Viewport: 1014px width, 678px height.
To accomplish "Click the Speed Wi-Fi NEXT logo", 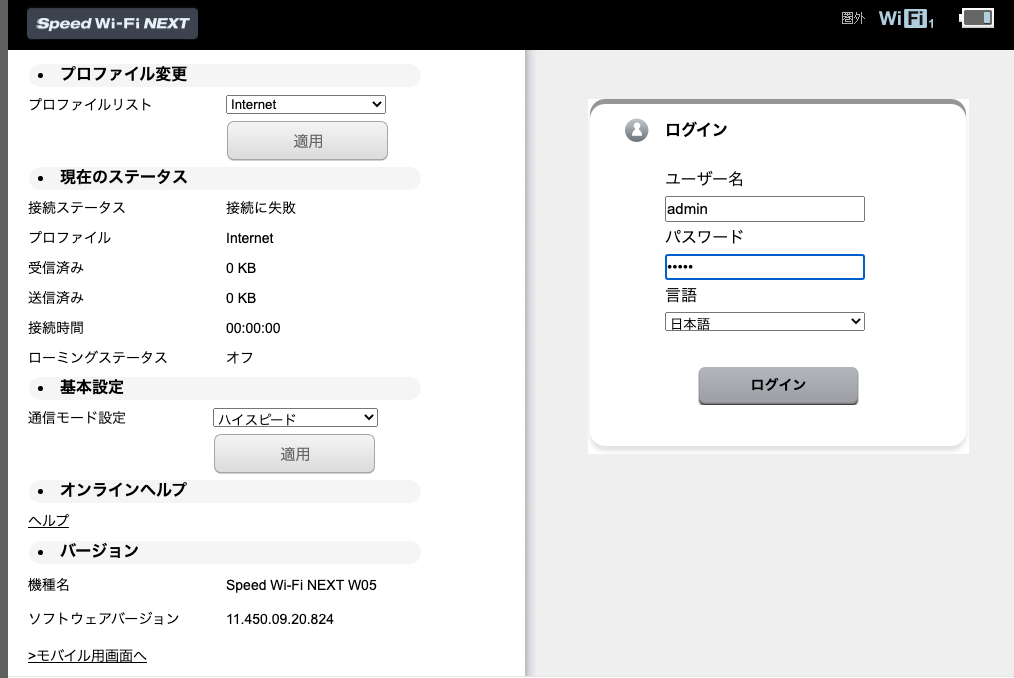I will click(113, 23).
